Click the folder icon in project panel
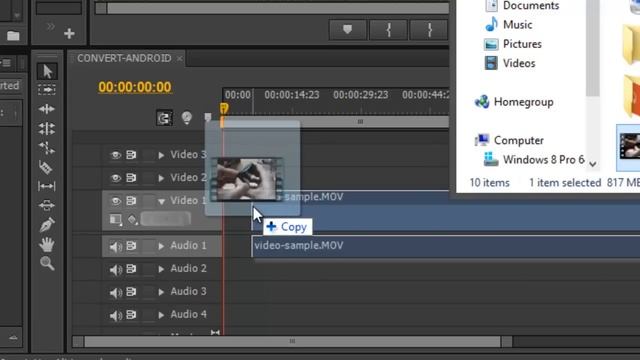The width and height of the screenshot is (640, 360). pyautogui.click(x=13, y=36)
